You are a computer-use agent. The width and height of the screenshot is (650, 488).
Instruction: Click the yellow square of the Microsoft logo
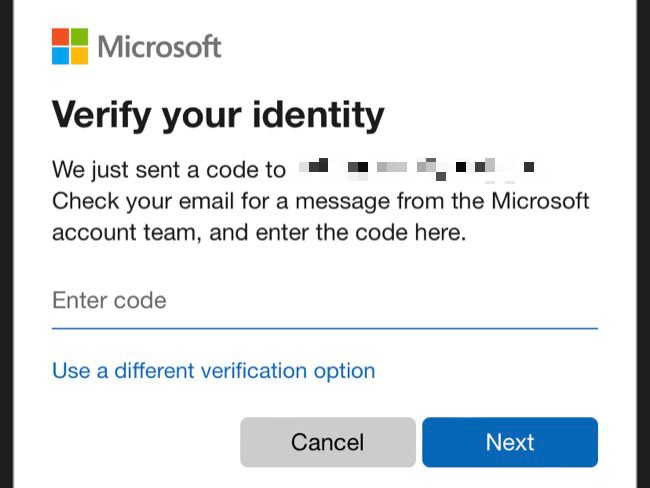pos(79,56)
